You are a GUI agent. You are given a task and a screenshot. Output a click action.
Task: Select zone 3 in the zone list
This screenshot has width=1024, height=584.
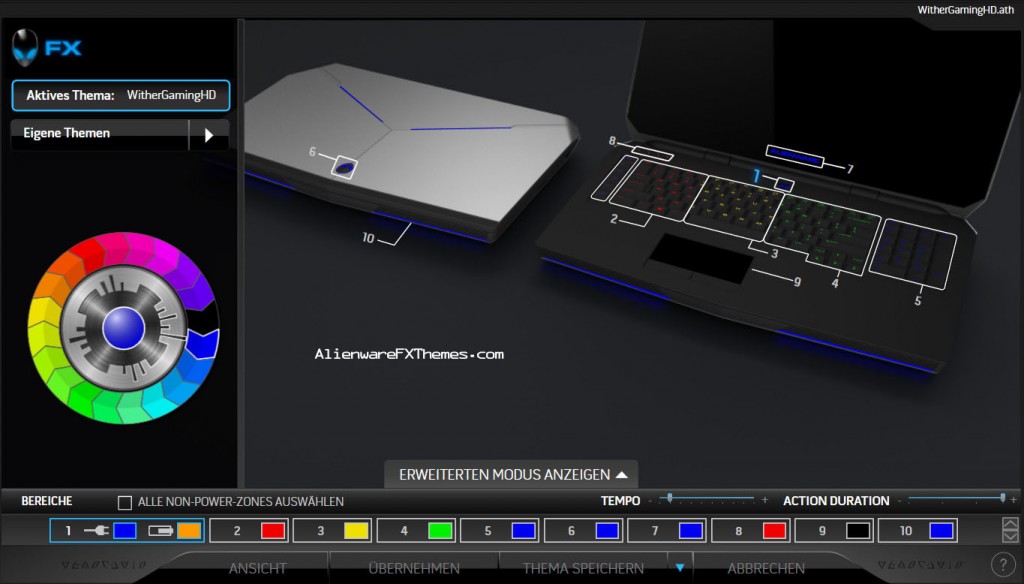[332, 530]
